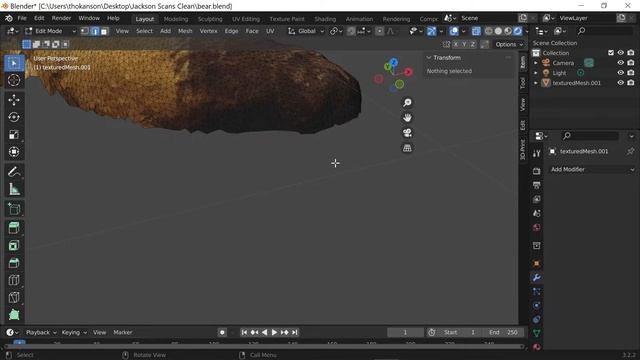This screenshot has height=360, width=640.
Task: Select the Add Cube tool
Action: click(x=14, y=209)
